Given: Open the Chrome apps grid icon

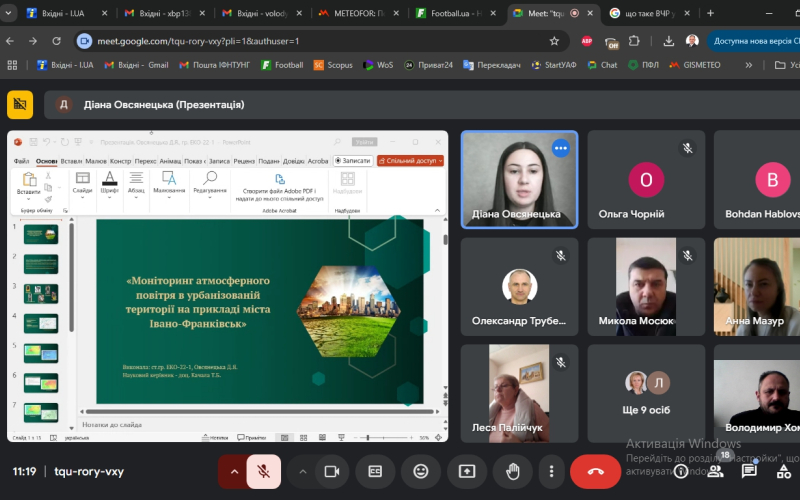Looking at the screenshot, I should pos(12,65).
